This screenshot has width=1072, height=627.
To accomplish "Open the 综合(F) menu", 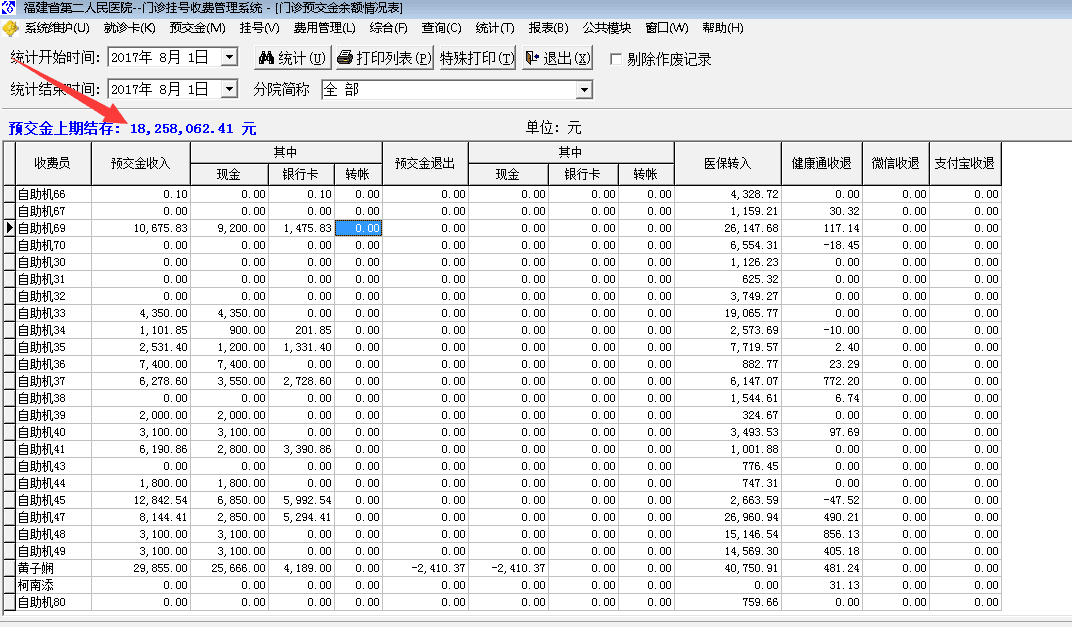I will pos(388,28).
